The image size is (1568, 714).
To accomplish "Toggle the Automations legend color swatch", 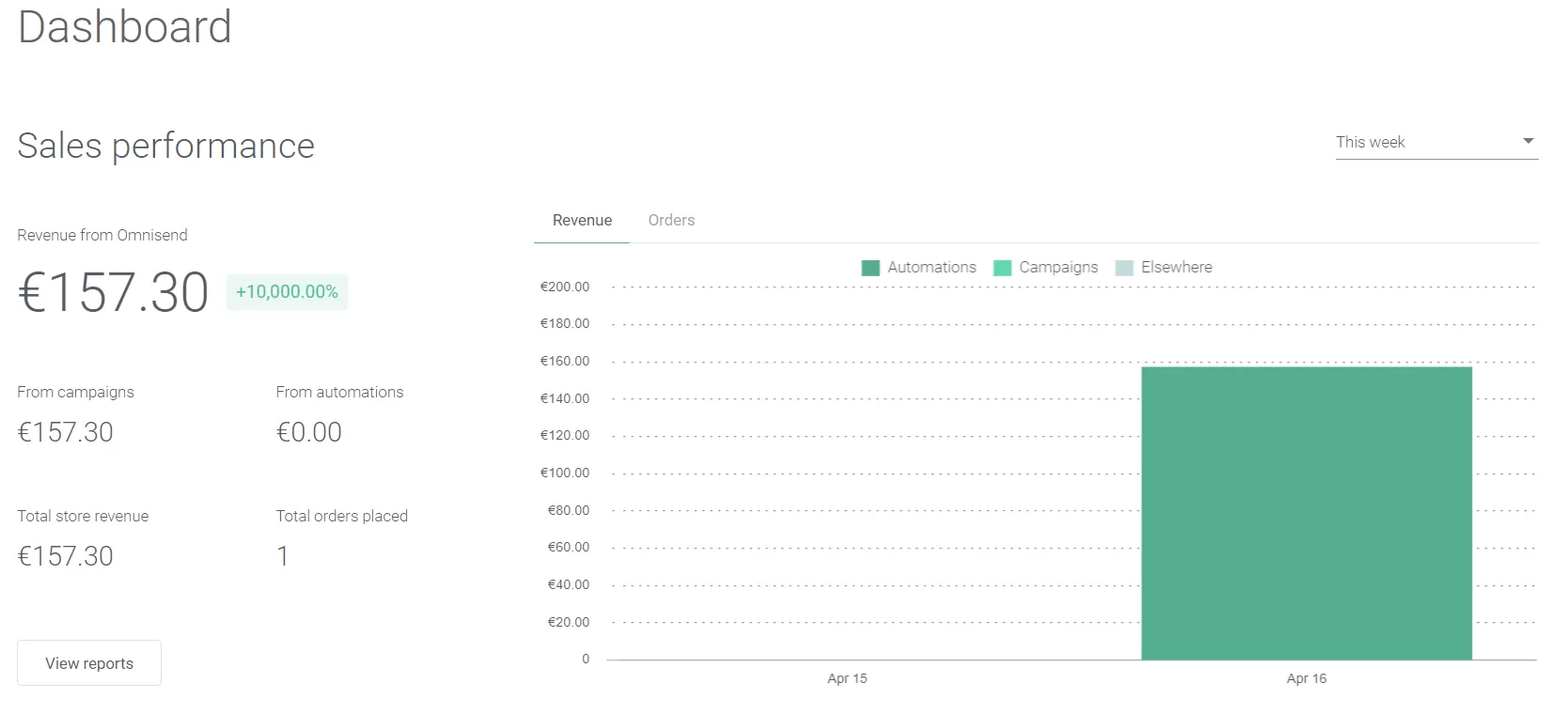I will [x=870, y=268].
